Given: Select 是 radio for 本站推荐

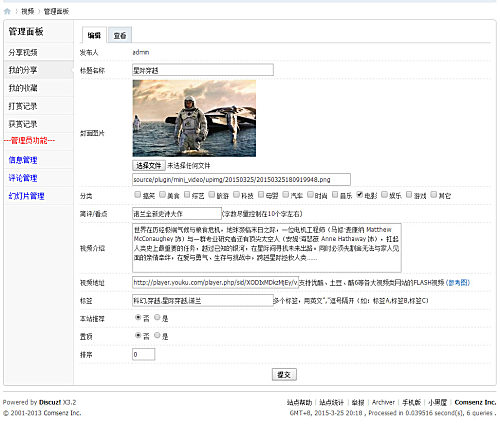Looking at the screenshot, I should (x=157, y=317).
